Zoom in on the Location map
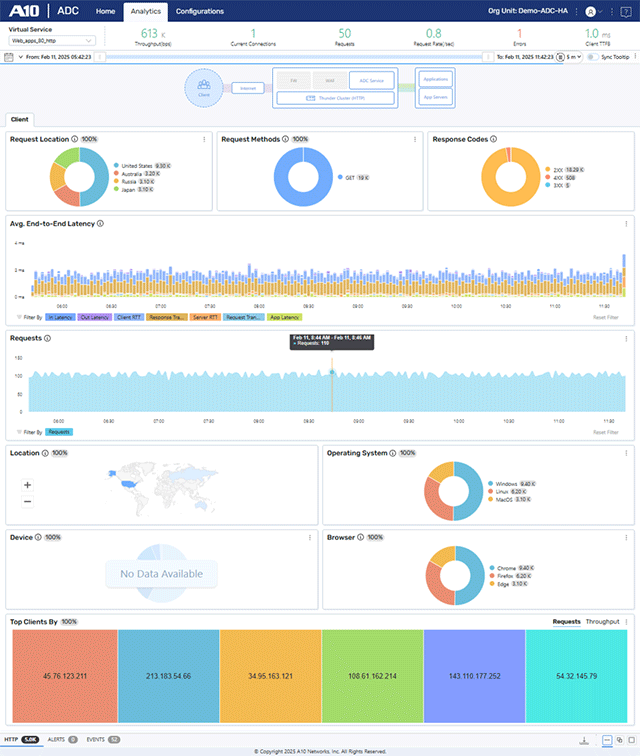The width and height of the screenshot is (640, 756). (26, 484)
